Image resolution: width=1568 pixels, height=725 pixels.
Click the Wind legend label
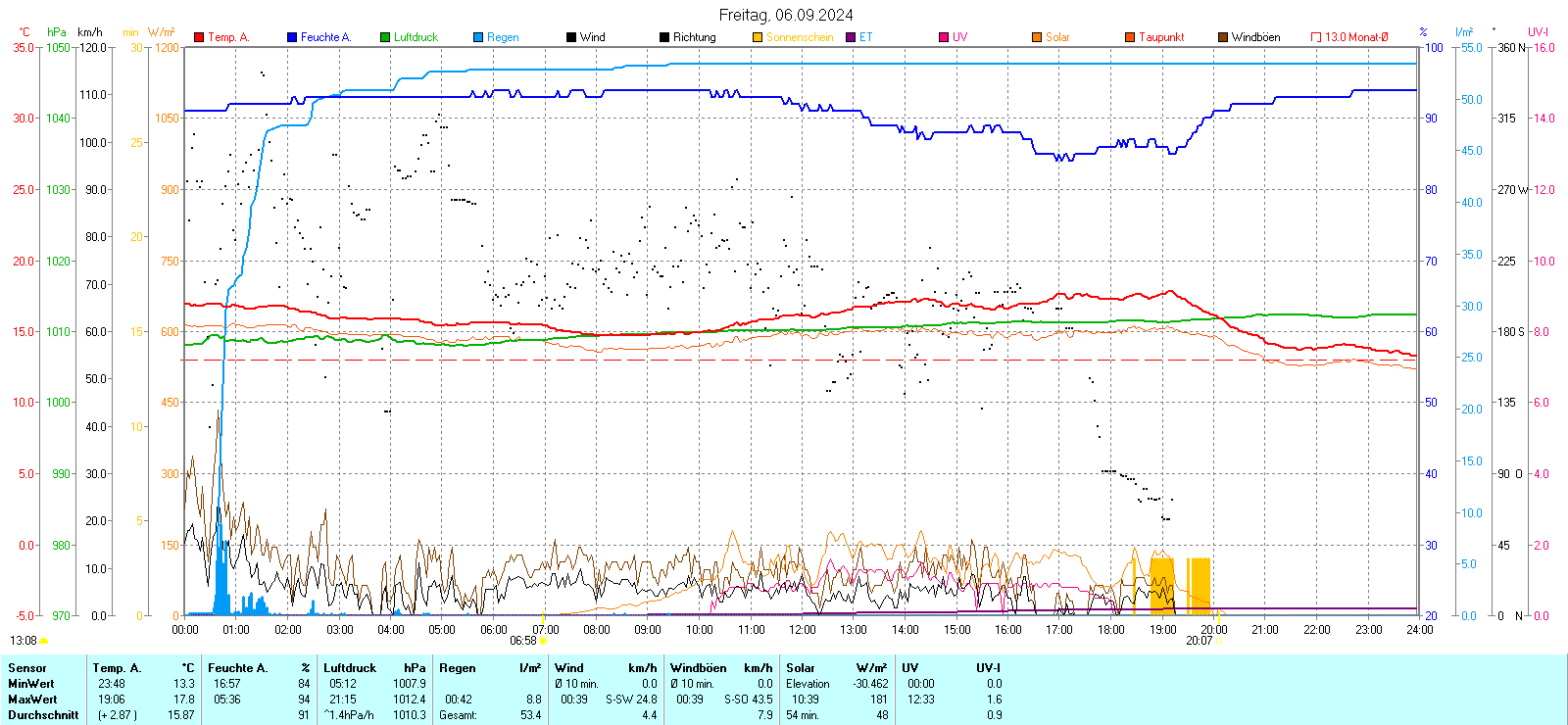(592, 37)
